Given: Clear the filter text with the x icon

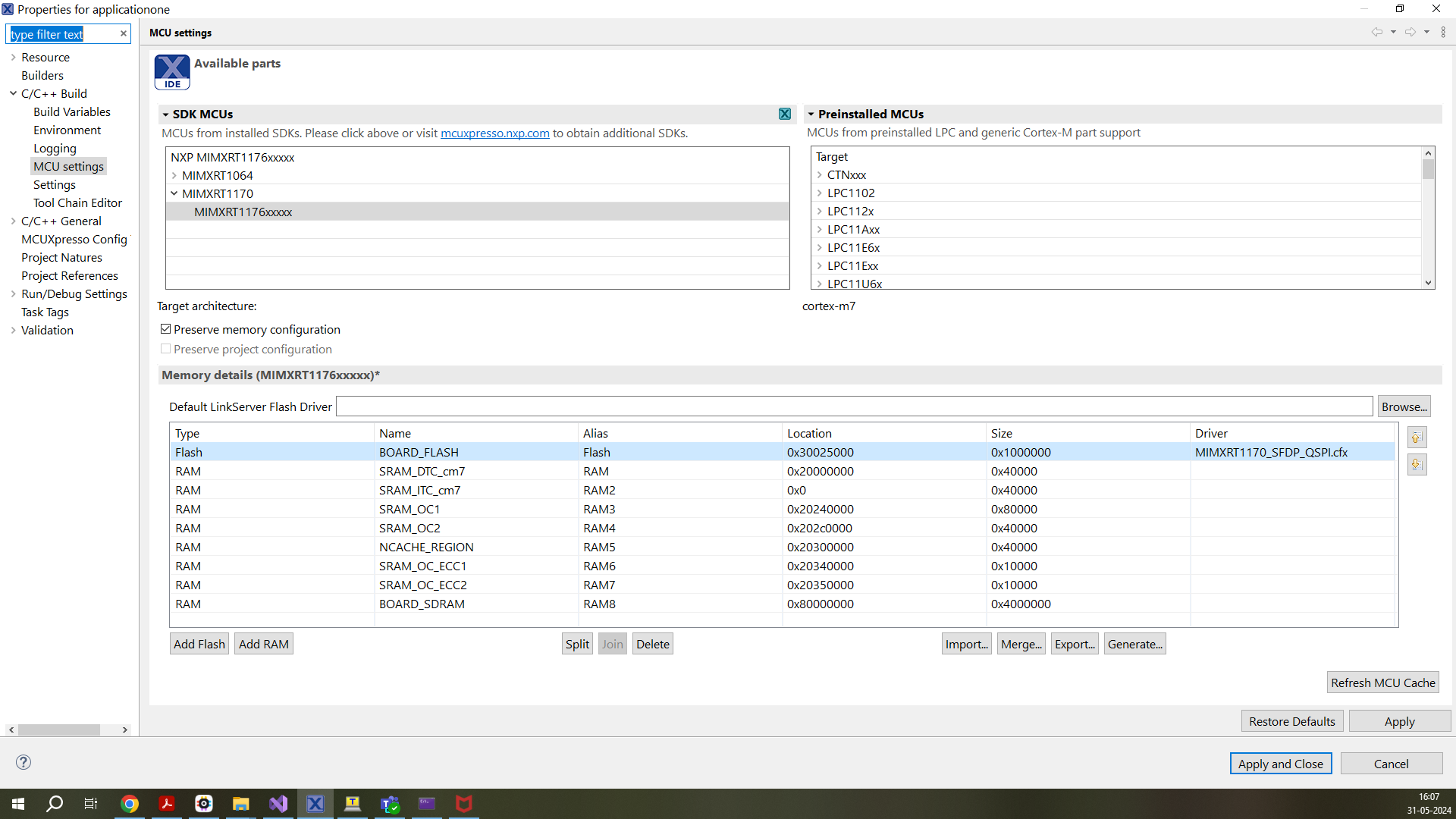Looking at the screenshot, I should point(123,33).
